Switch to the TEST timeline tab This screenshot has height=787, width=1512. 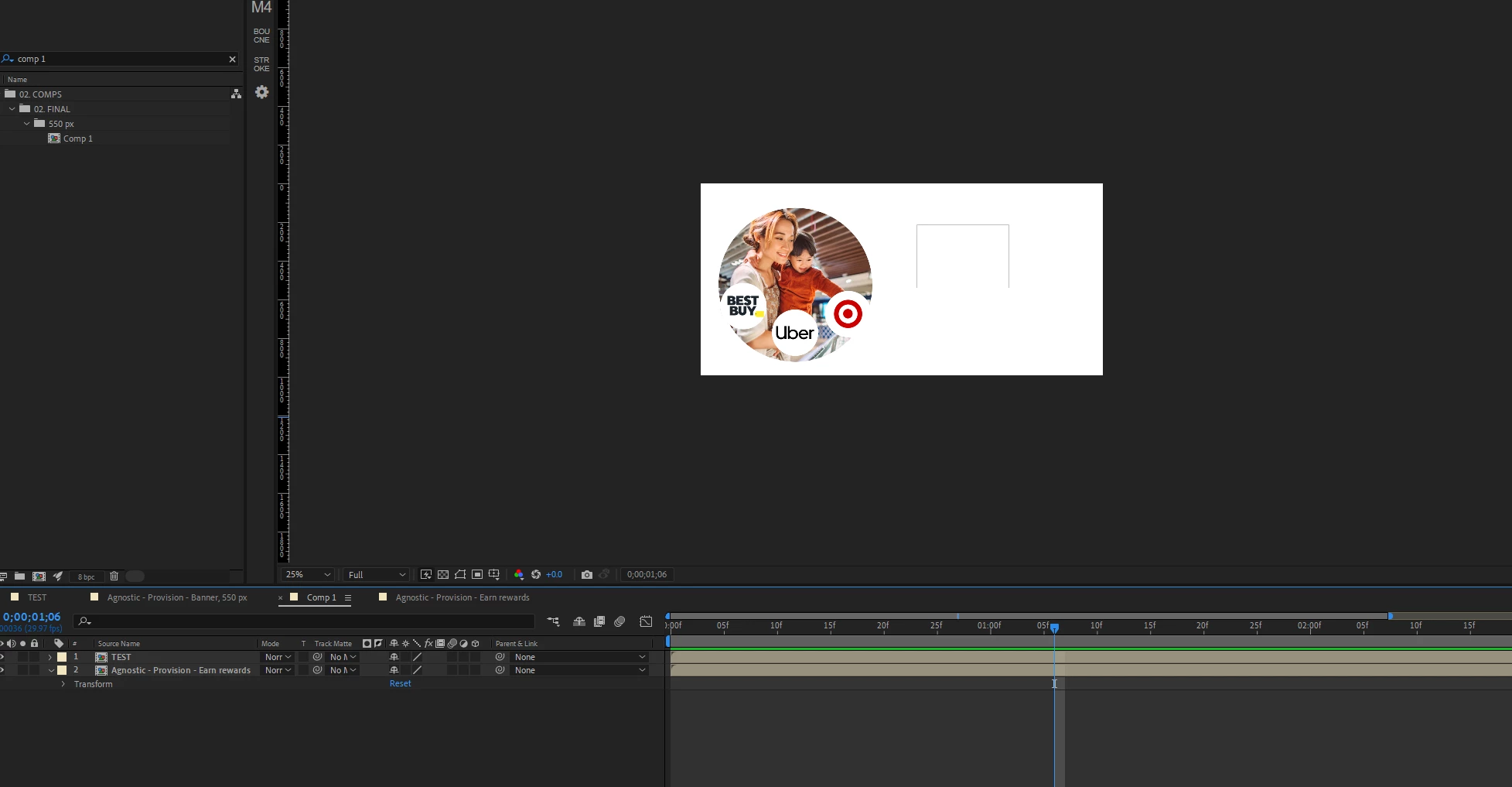pyautogui.click(x=37, y=597)
